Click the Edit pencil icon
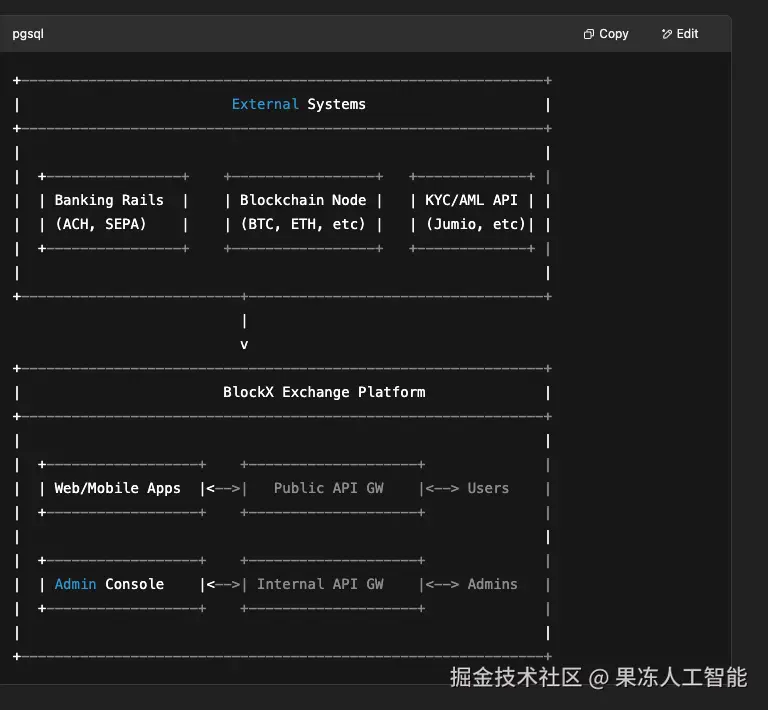The image size is (768, 710). pos(667,34)
